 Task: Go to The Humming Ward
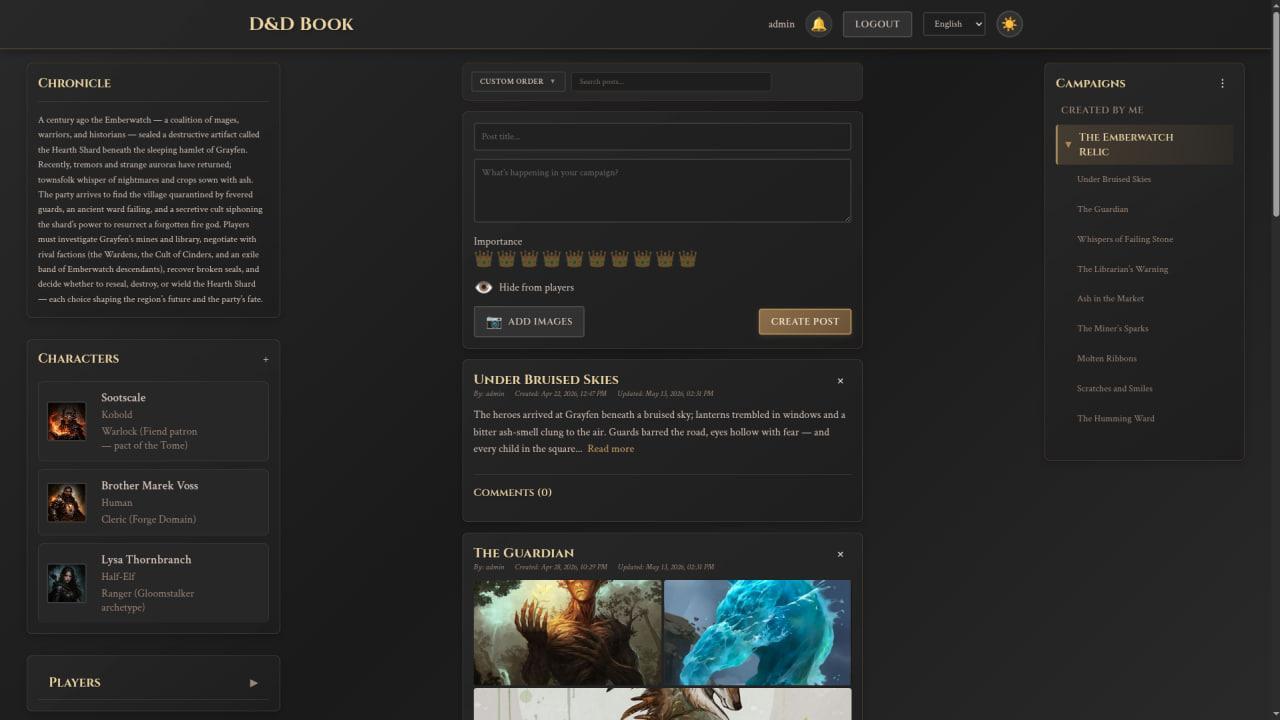(1115, 418)
